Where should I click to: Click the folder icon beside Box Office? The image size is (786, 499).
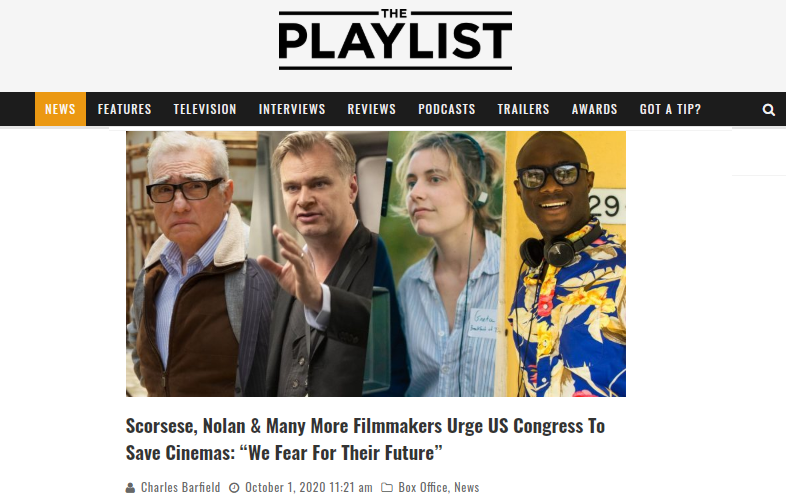[x=387, y=487]
